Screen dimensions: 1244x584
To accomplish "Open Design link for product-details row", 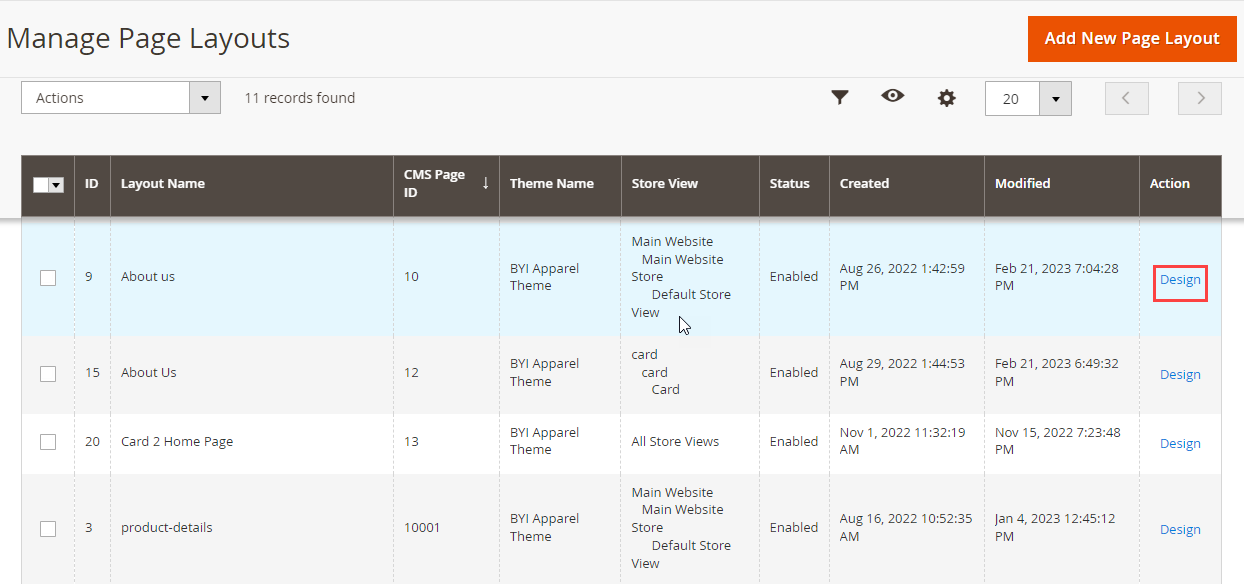I will [x=1180, y=530].
